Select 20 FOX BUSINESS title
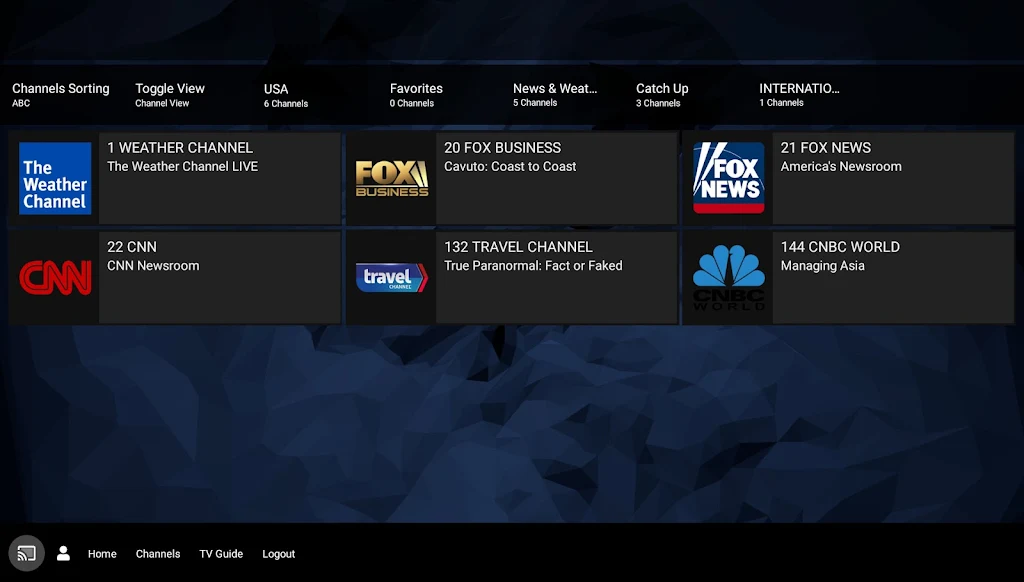Image resolution: width=1024 pixels, height=582 pixels. 502,148
